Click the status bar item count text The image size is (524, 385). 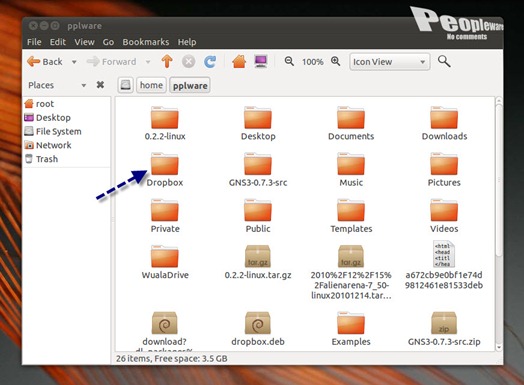click(171, 359)
